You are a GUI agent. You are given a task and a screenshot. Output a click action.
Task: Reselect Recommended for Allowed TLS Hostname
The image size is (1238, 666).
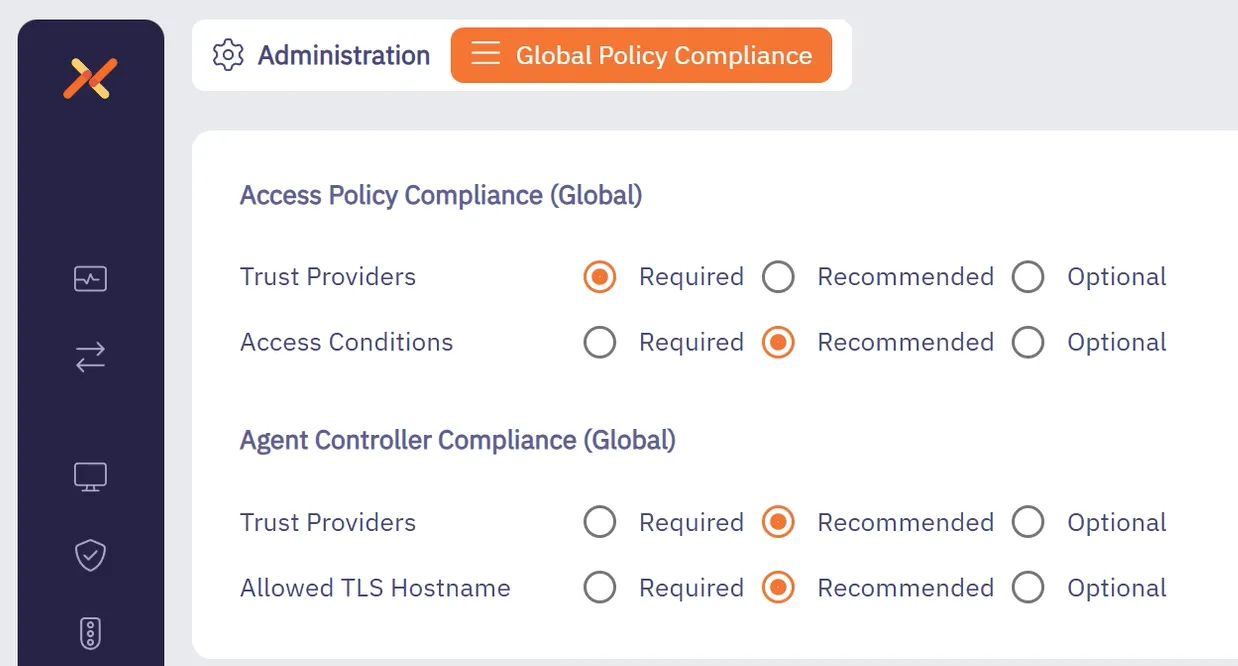[x=779, y=587]
